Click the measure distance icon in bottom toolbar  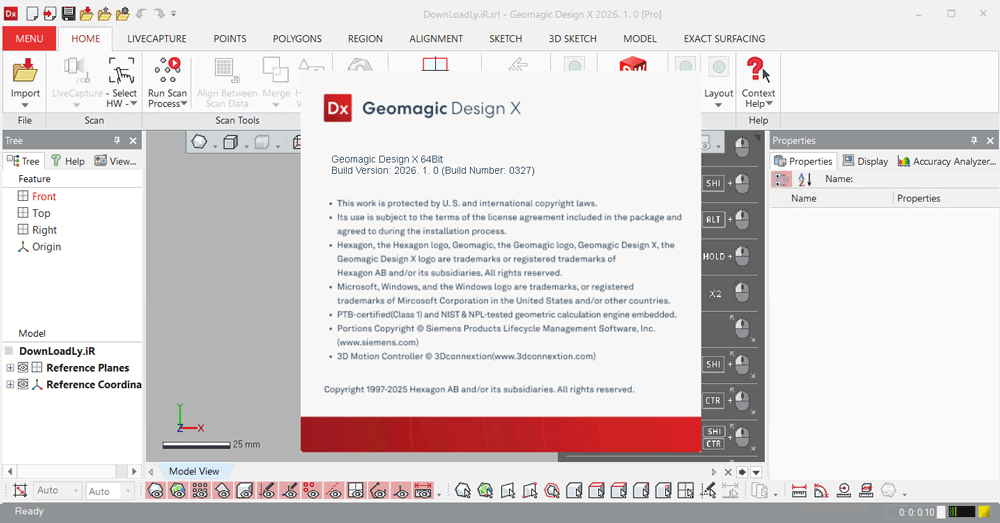click(798, 490)
